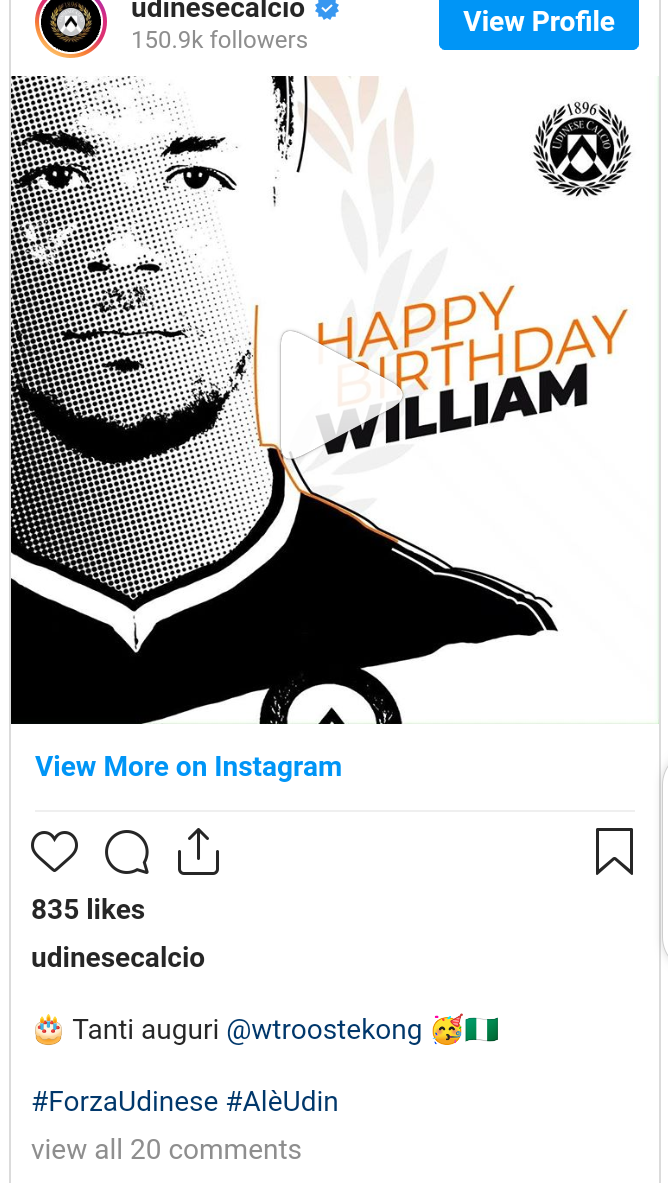Open the #AlèUdin hashtag

click(282, 1102)
